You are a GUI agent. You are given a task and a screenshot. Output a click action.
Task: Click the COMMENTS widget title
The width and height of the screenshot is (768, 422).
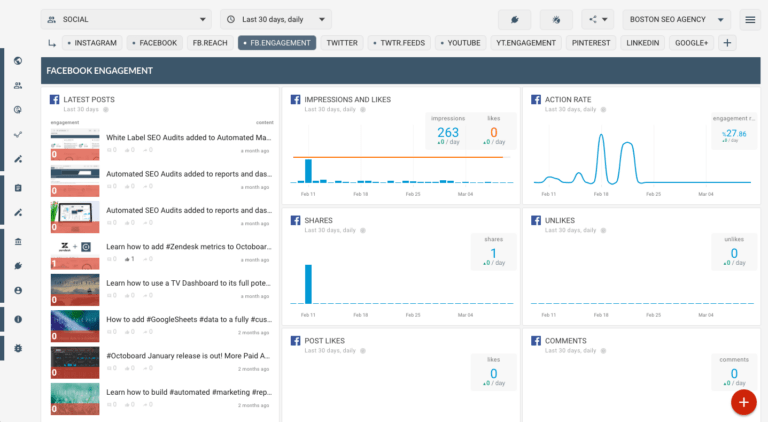pyautogui.click(x=565, y=341)
